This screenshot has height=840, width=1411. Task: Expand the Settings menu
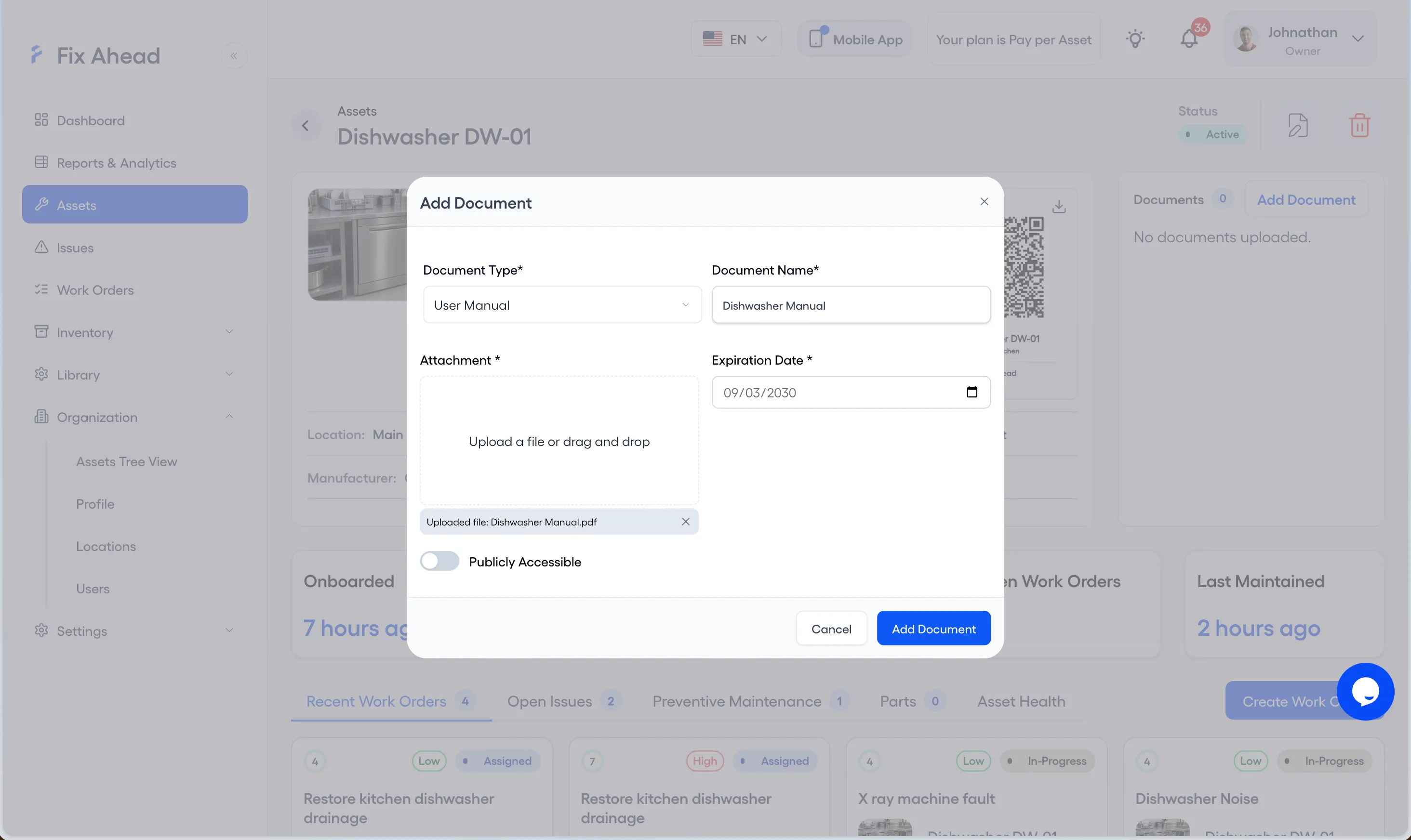click(x=135, y=630)
